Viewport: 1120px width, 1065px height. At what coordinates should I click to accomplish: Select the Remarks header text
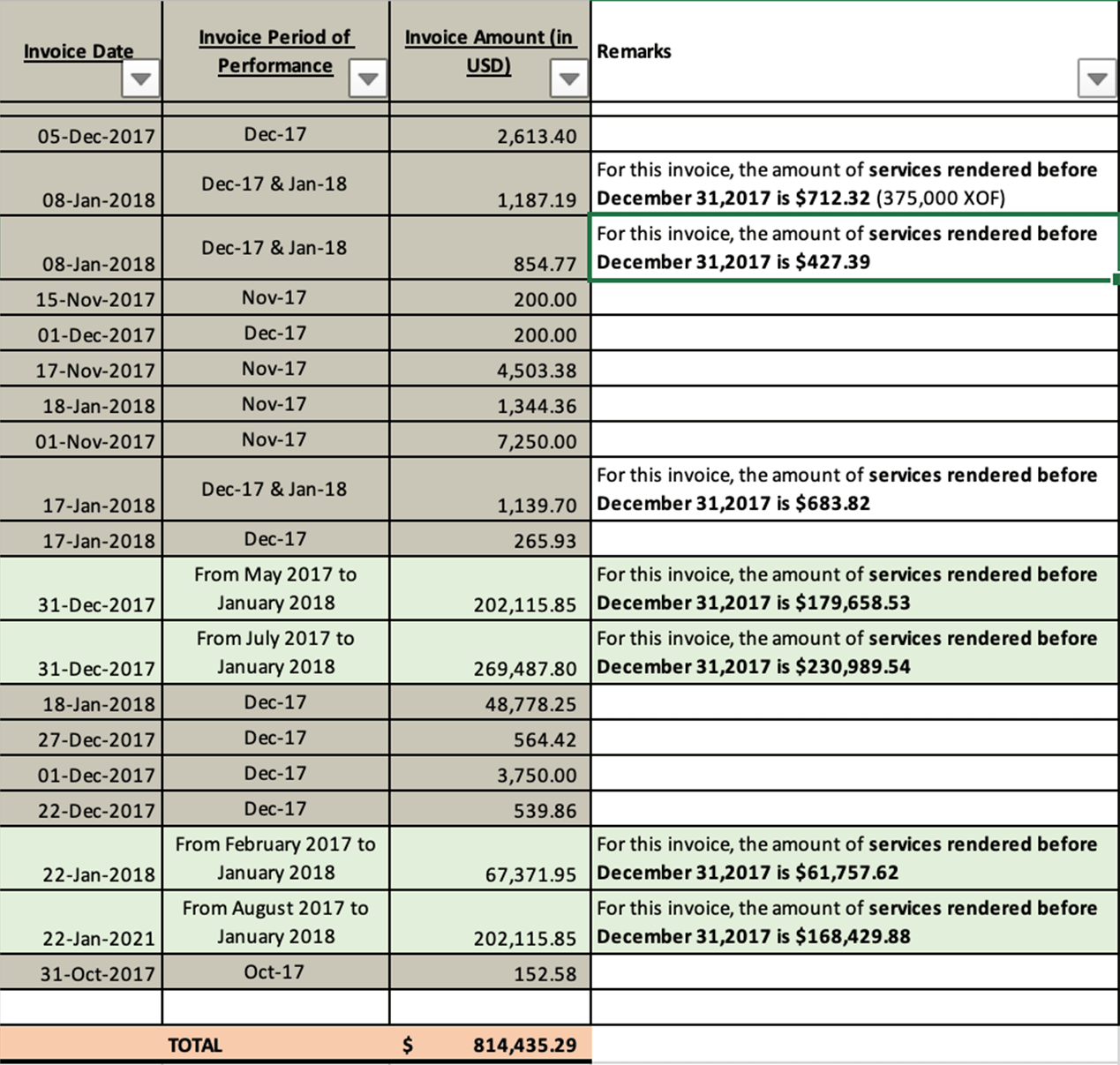(634, 51)
